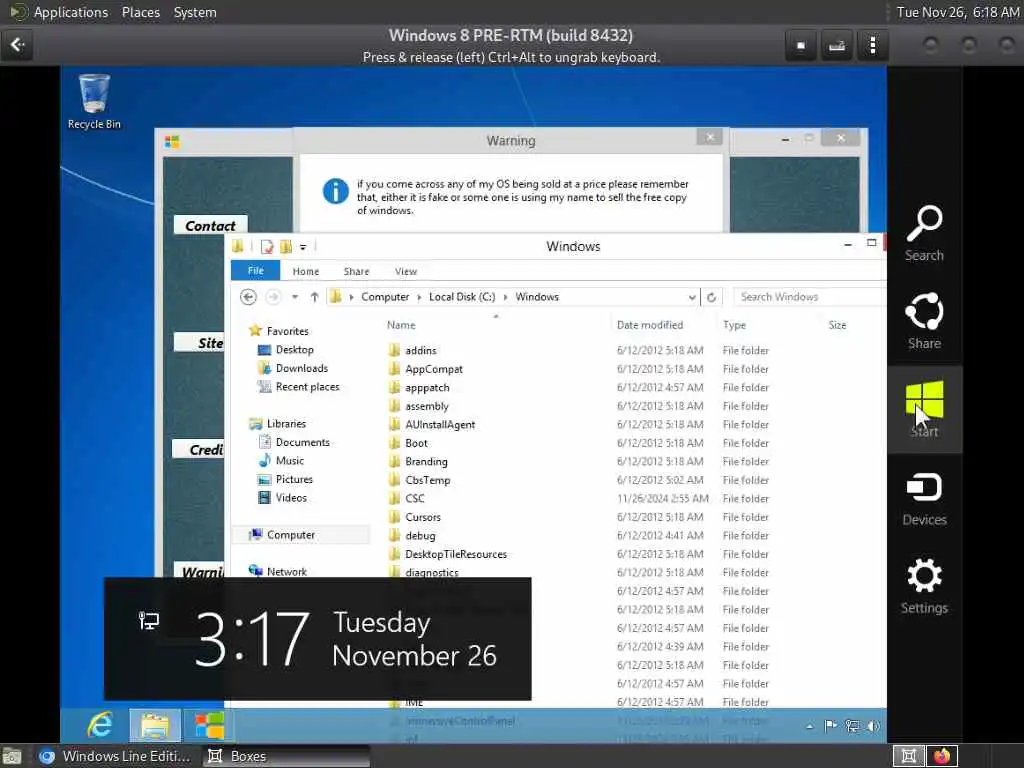Image resolution: width=1024 pixels, height=768 pixels.
Task: Open the Boxes three-dot menu
Action: 872,46
